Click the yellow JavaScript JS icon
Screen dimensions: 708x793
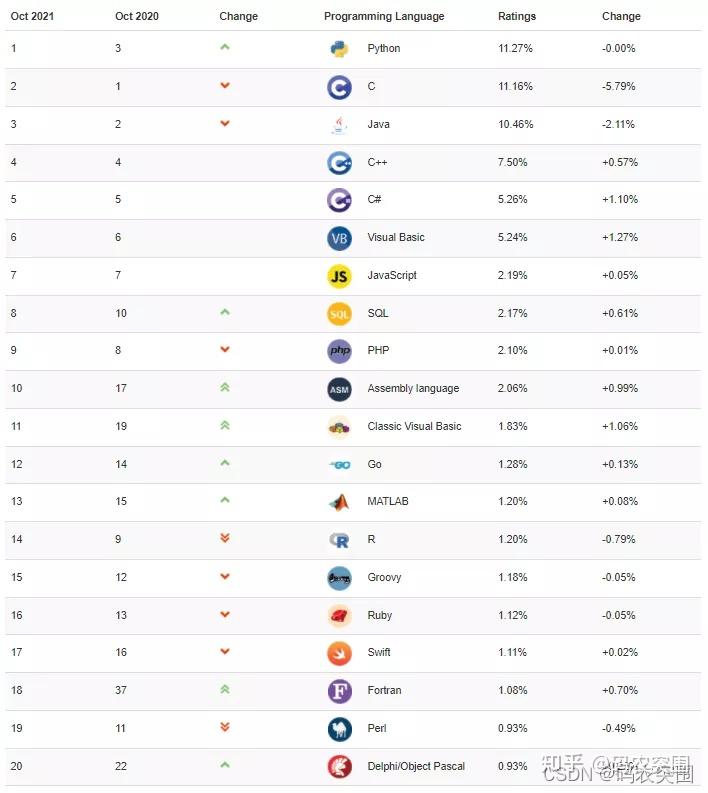point(339,275)
